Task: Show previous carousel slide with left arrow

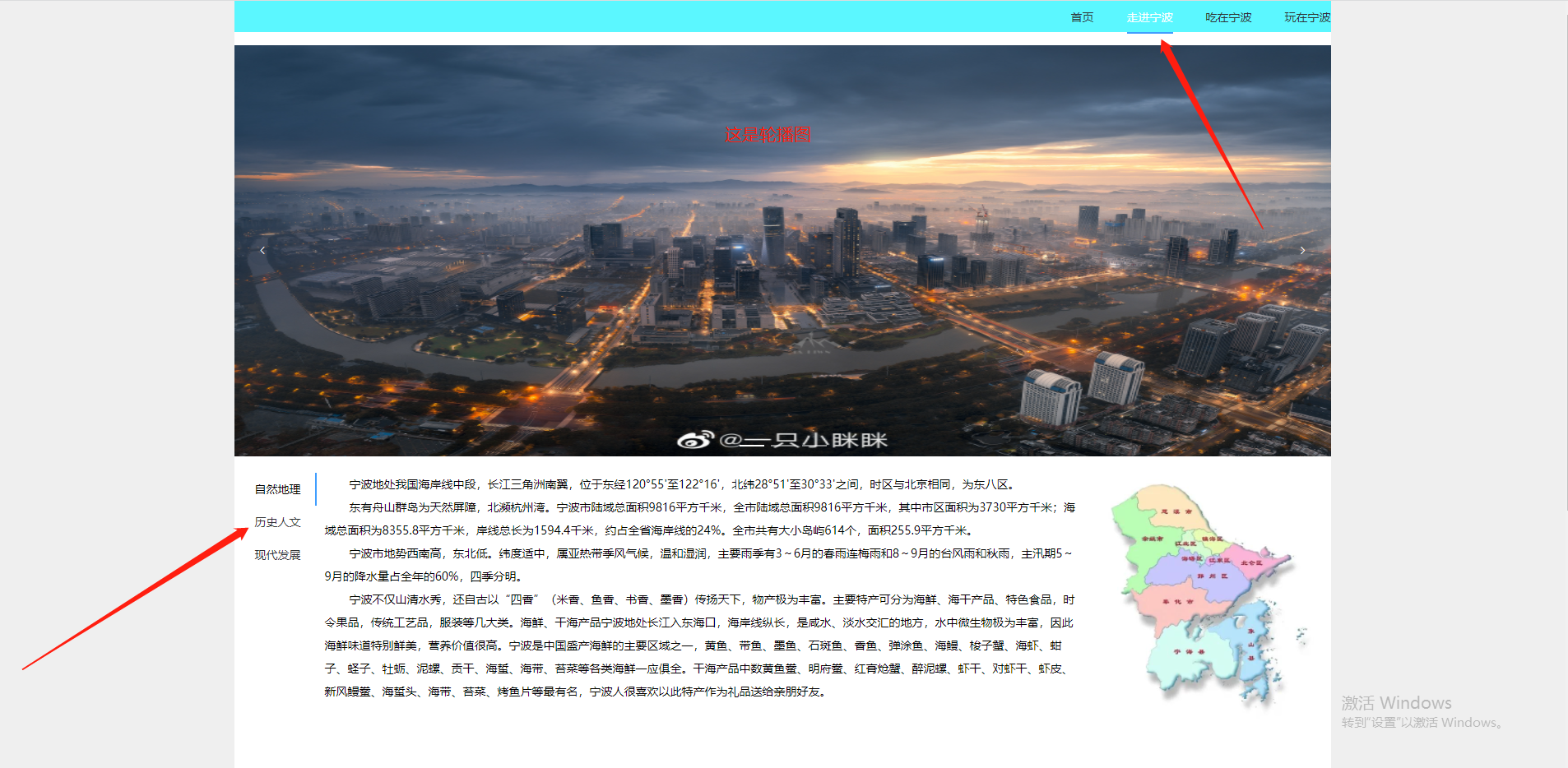Action: tap(262, 250)
